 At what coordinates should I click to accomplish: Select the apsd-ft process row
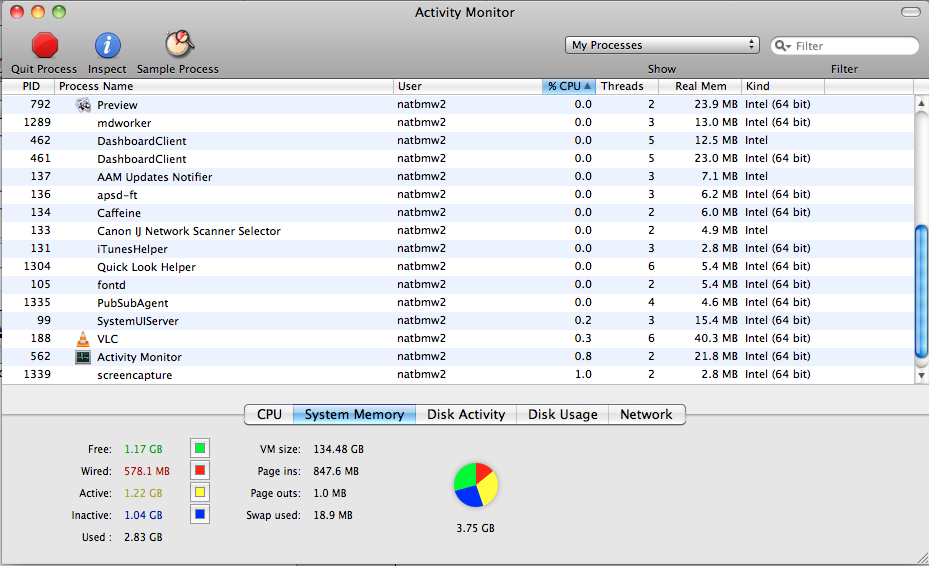(x=457, y=194)
